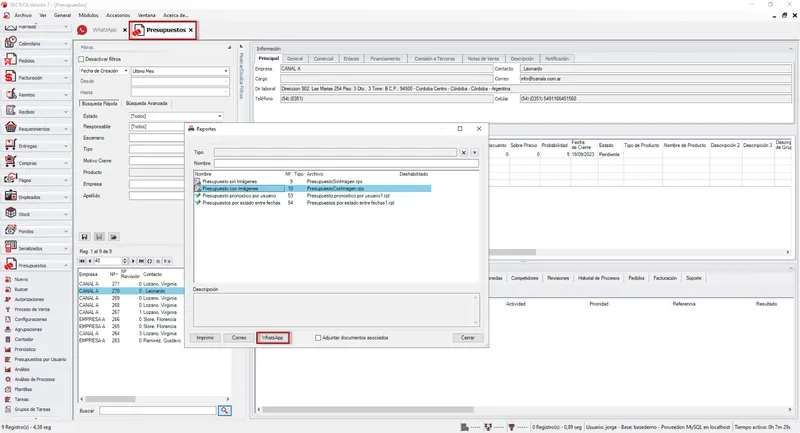
Task: Go to last record navigation arrow
Action: click(141, 261)
